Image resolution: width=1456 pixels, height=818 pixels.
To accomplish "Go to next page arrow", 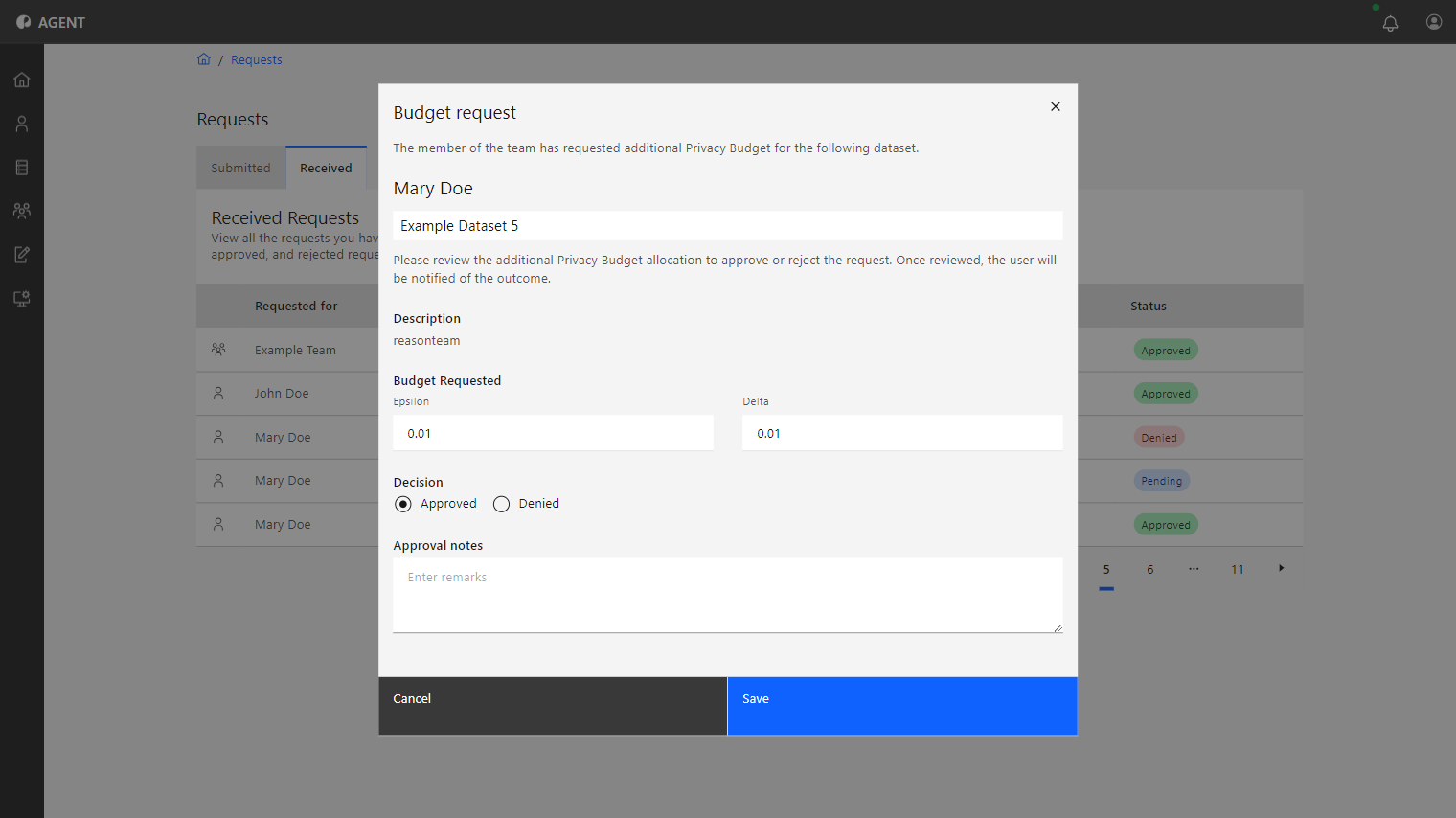I will point(1281,568).
